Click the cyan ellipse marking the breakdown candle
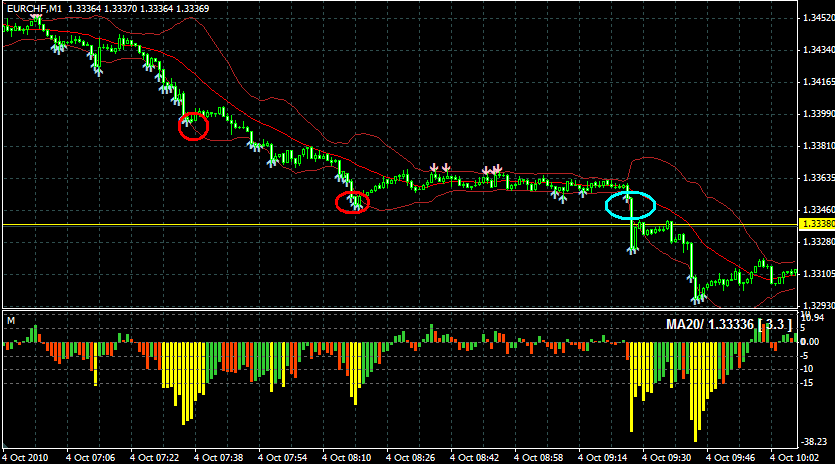 click(x=630, y=206)
